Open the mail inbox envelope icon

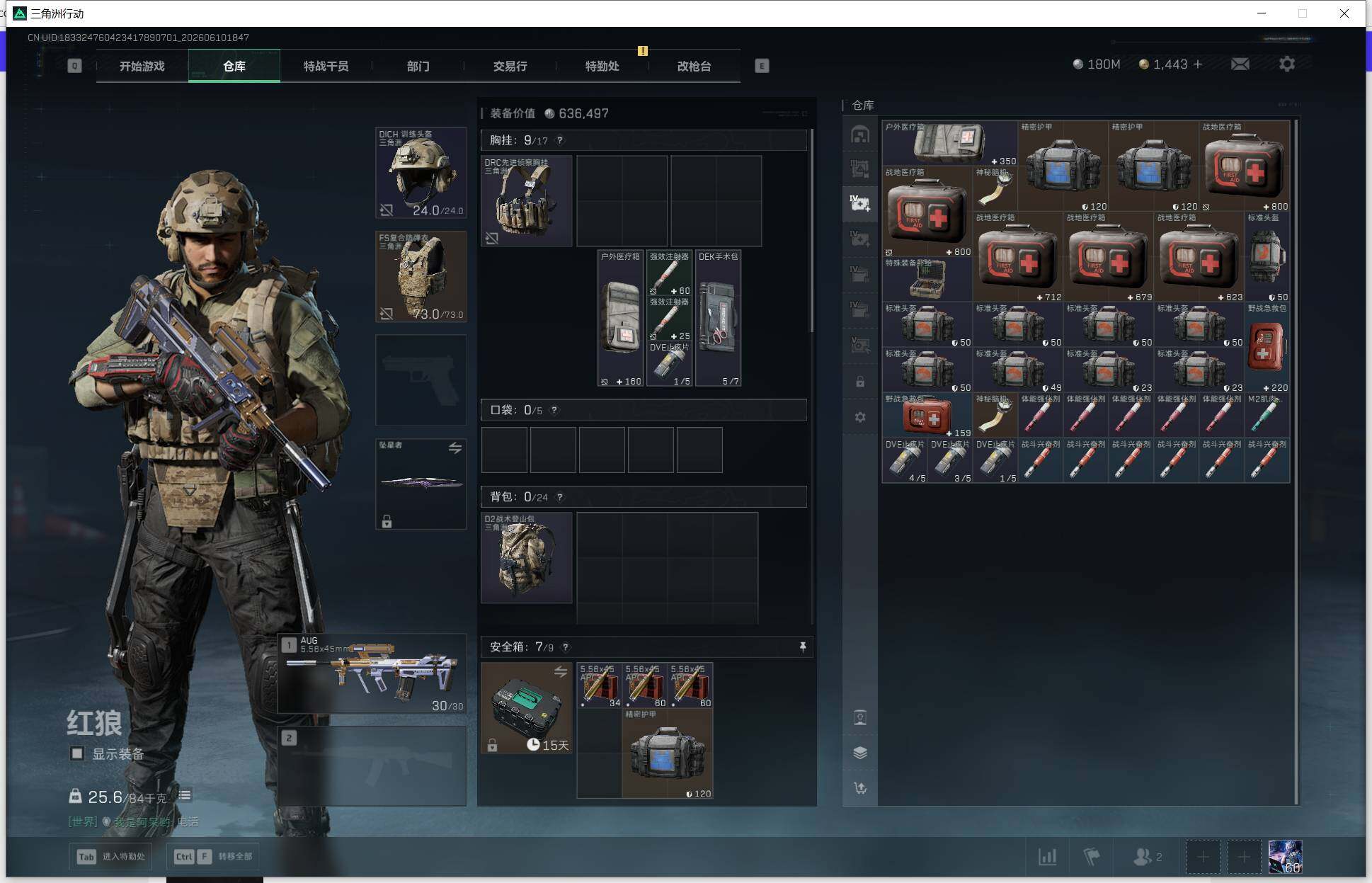pos(1240,64)
